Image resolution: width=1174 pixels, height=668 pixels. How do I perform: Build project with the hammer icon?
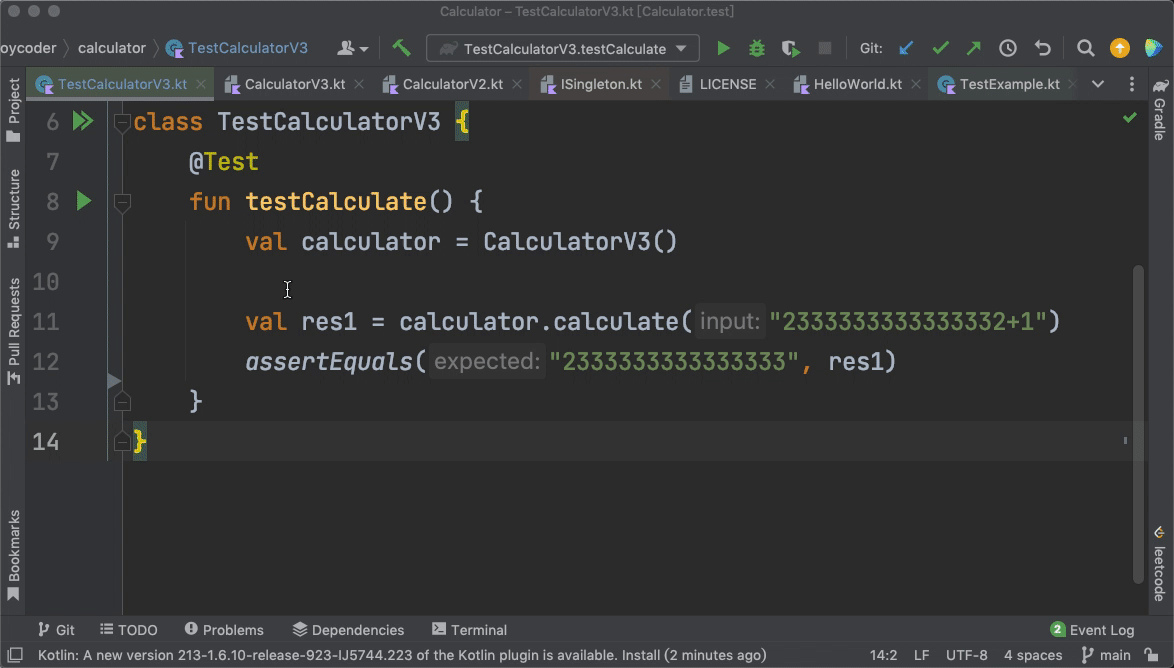coord(401,48)
